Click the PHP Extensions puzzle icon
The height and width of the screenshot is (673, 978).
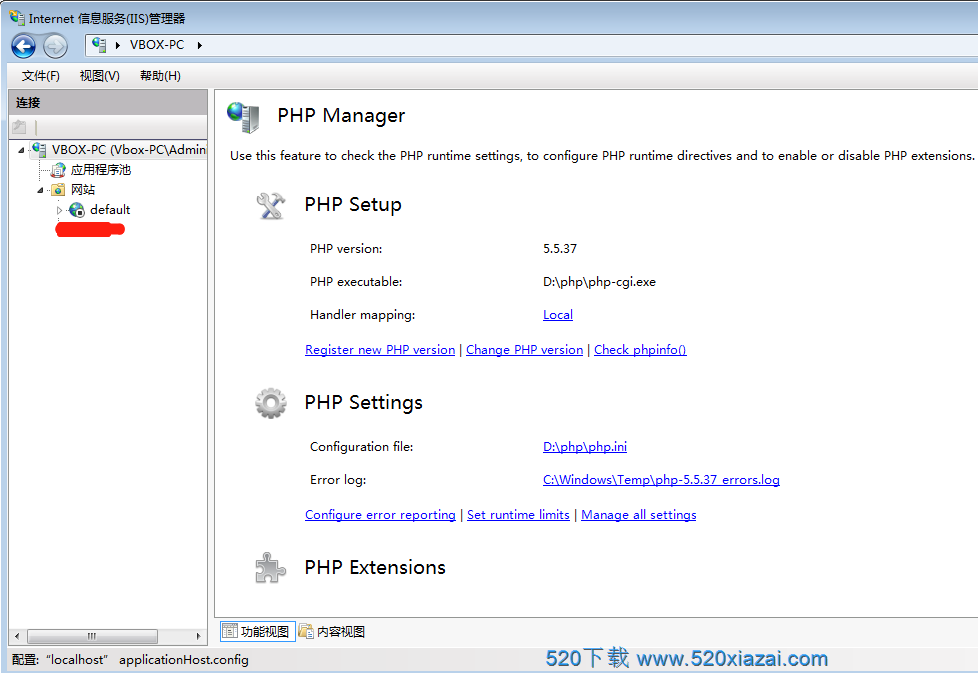coord(270,568)
